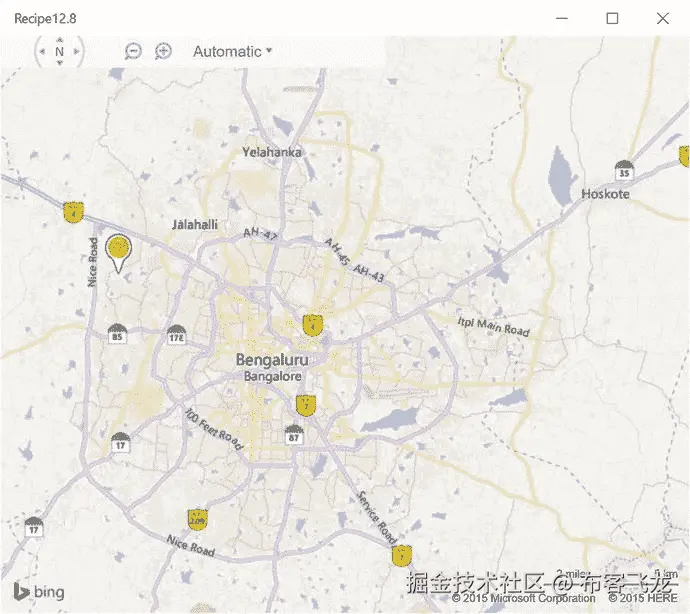This screenshot has height=614, width=690.
Task: Click the © 2015 Microsoft Corporation text
Action: click(x=524, y=598)
